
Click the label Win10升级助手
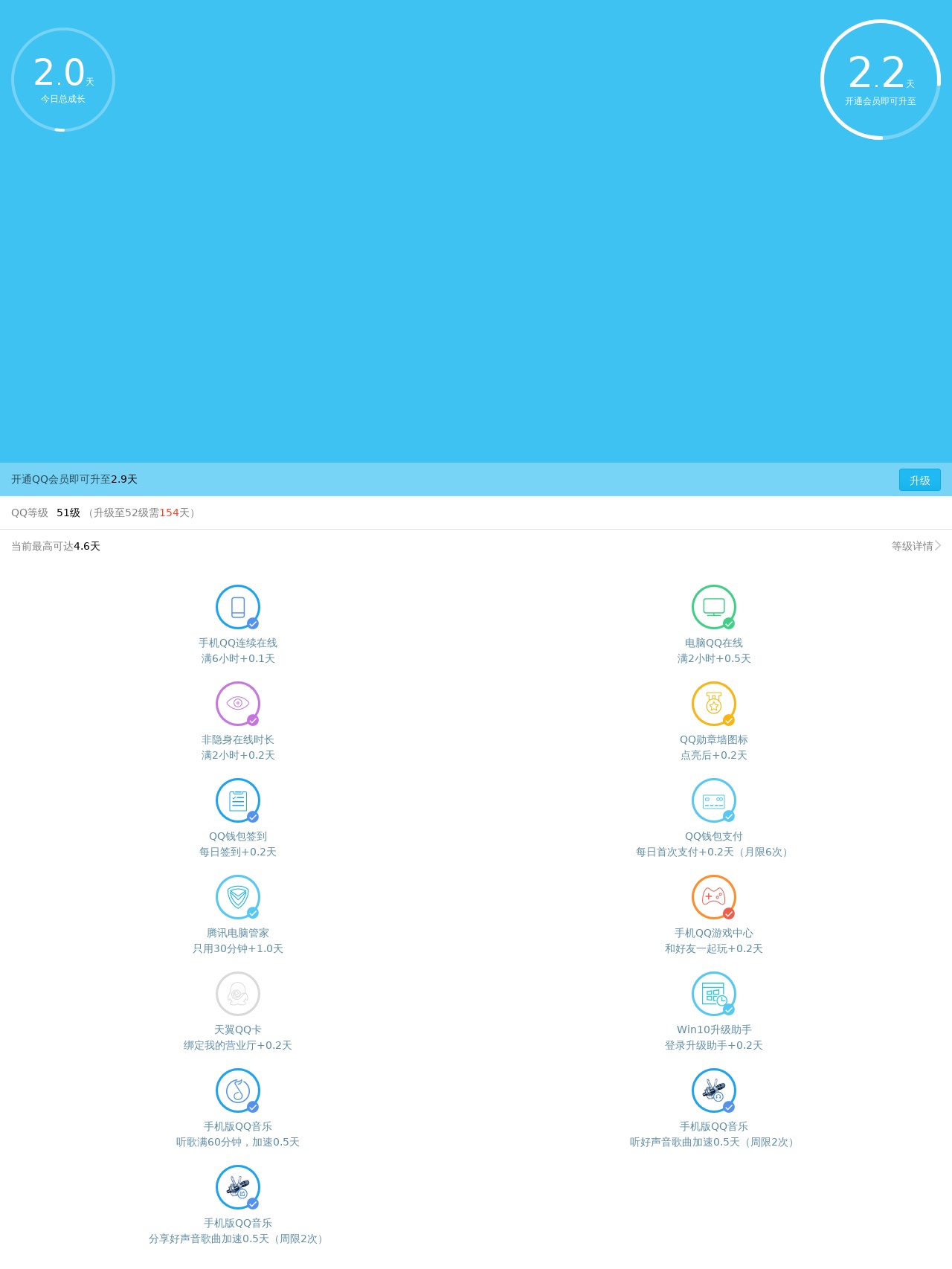pyautogui.click(x=714, y=1029)
